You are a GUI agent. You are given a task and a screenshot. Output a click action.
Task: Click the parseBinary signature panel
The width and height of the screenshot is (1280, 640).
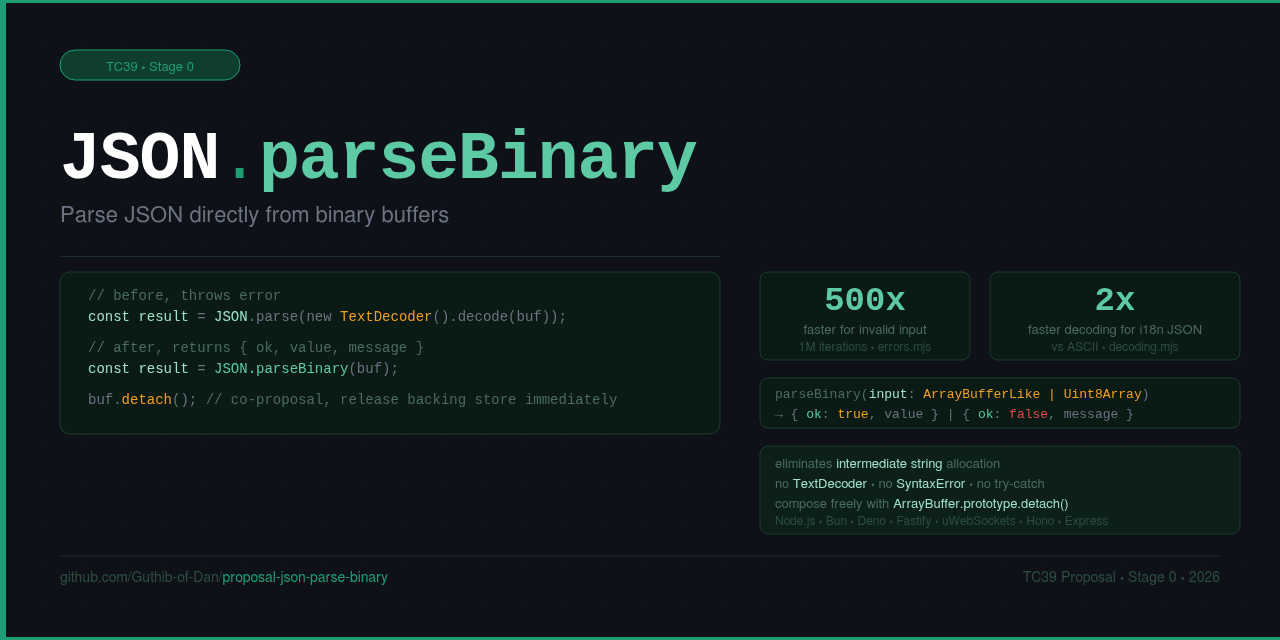(x=999, y=403)
